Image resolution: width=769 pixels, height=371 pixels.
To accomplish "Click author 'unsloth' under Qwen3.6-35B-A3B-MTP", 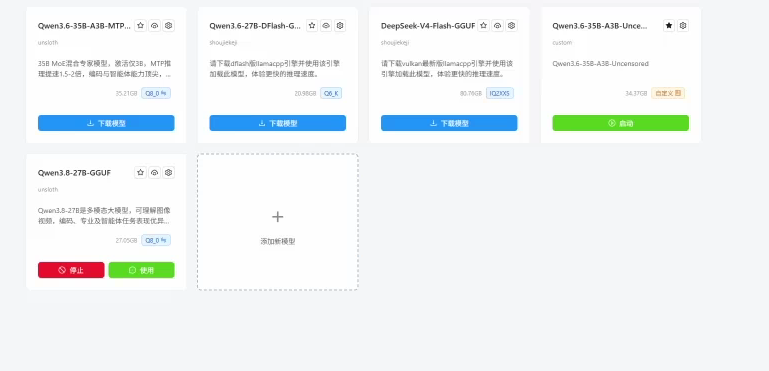I will point(48,43).
